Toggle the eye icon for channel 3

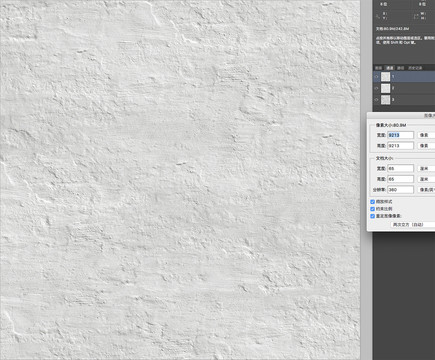[377, 100]
